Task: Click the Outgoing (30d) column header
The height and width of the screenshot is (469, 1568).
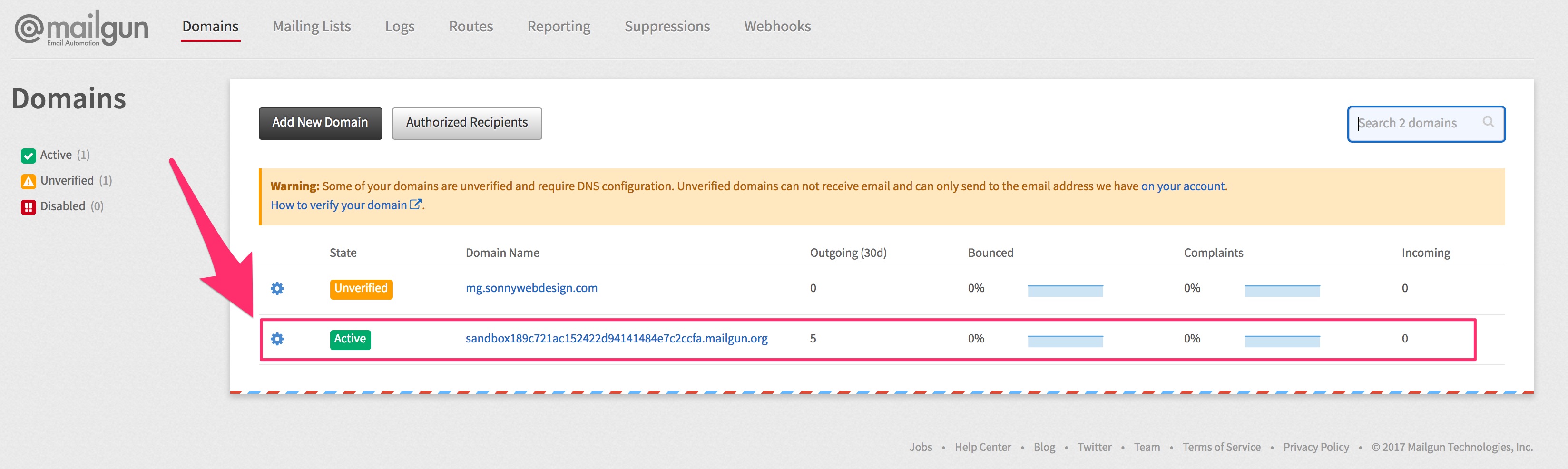Action: click(x=848, y=253)
